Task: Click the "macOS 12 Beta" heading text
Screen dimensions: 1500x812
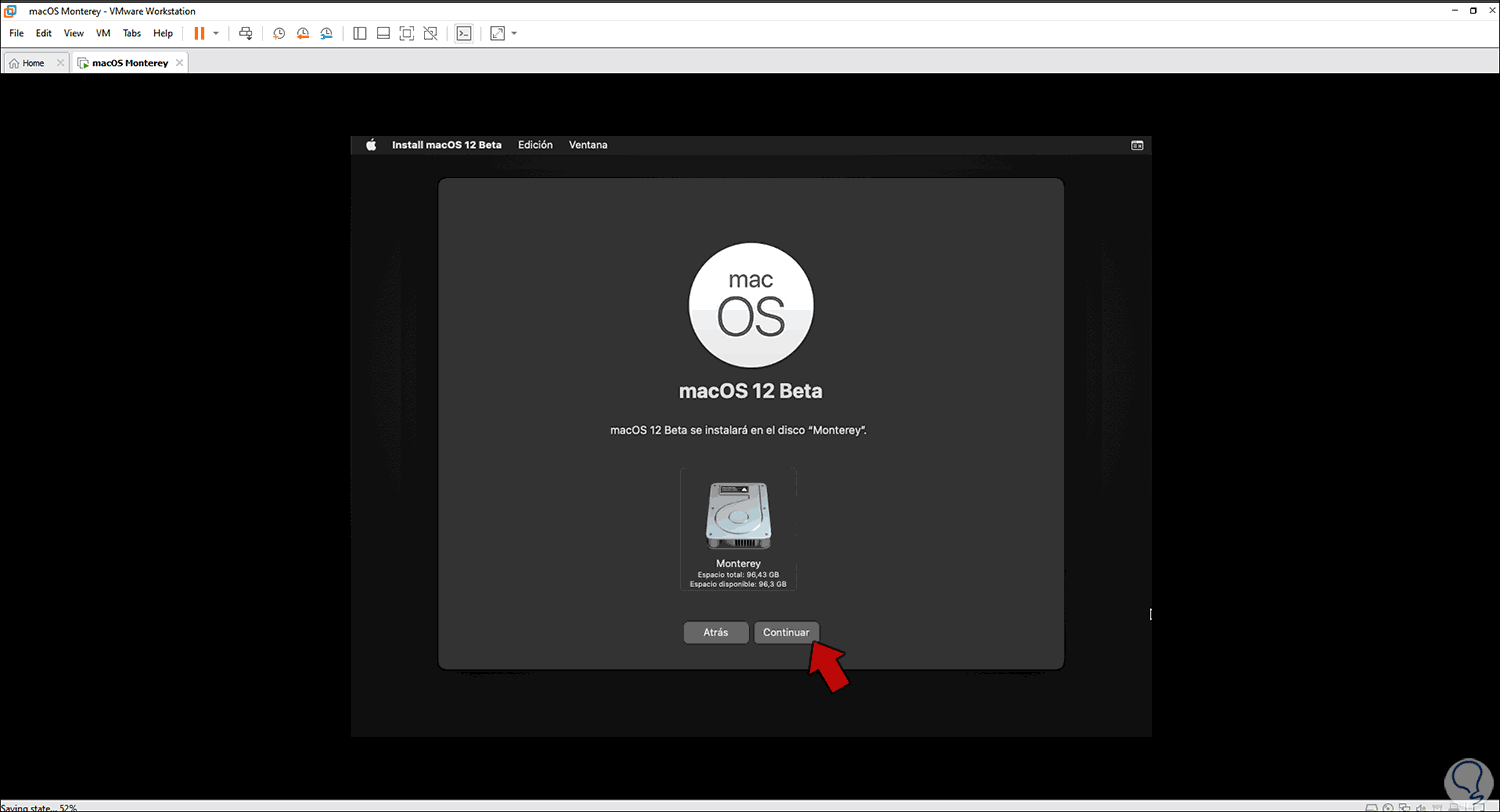Action: point(750,391)
